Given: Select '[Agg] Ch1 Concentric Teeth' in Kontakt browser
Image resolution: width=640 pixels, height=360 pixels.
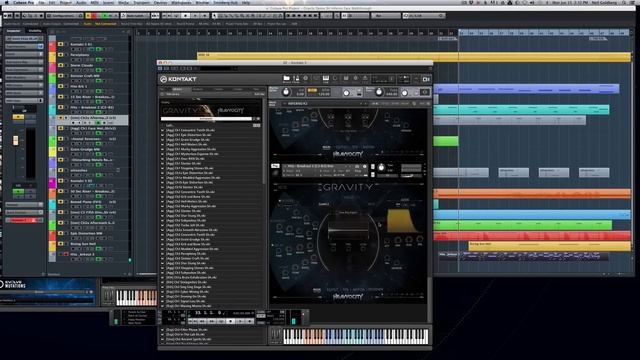Looking at the screenshot, I should coord(190,130).
